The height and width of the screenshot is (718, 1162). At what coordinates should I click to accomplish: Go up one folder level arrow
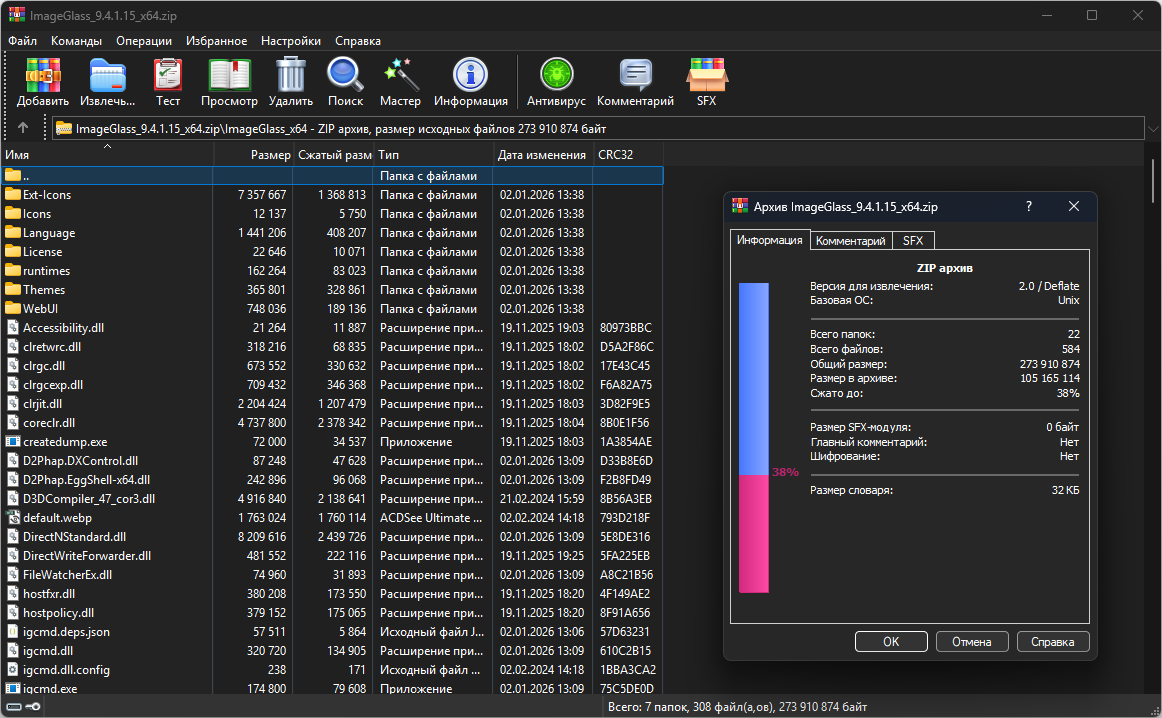(x=23, y=128)
